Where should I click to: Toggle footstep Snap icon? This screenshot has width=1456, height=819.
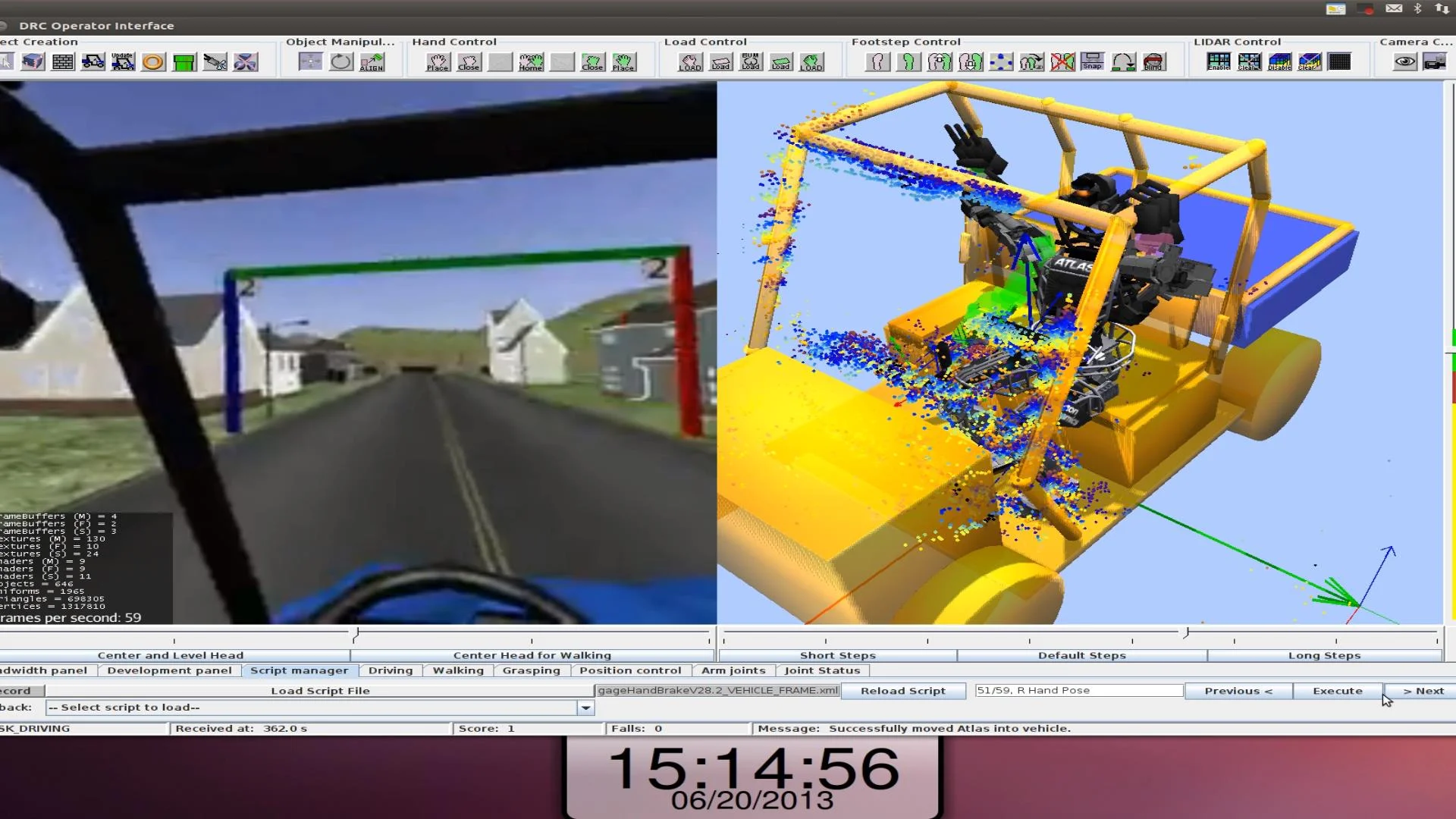click(x=1093, y=61)
